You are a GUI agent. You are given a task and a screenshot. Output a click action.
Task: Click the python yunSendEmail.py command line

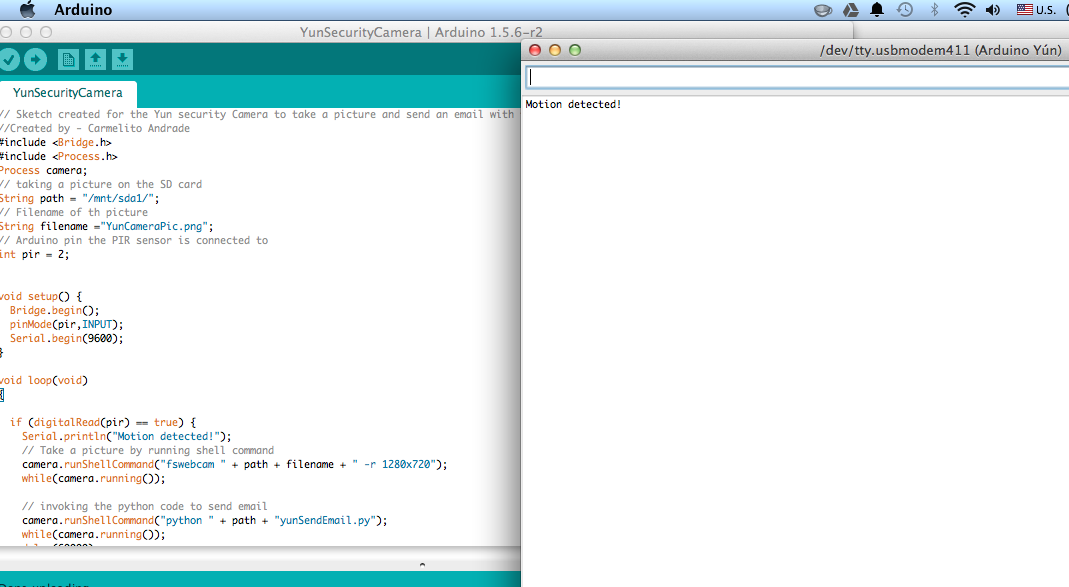pos(204,520)
